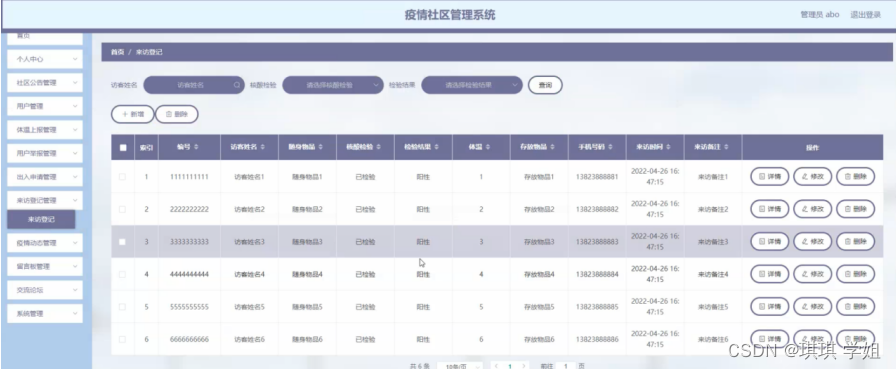Check the row checkbox for 访客姓名2
Viewport: 896px width, 369px height.
[122, 210]
